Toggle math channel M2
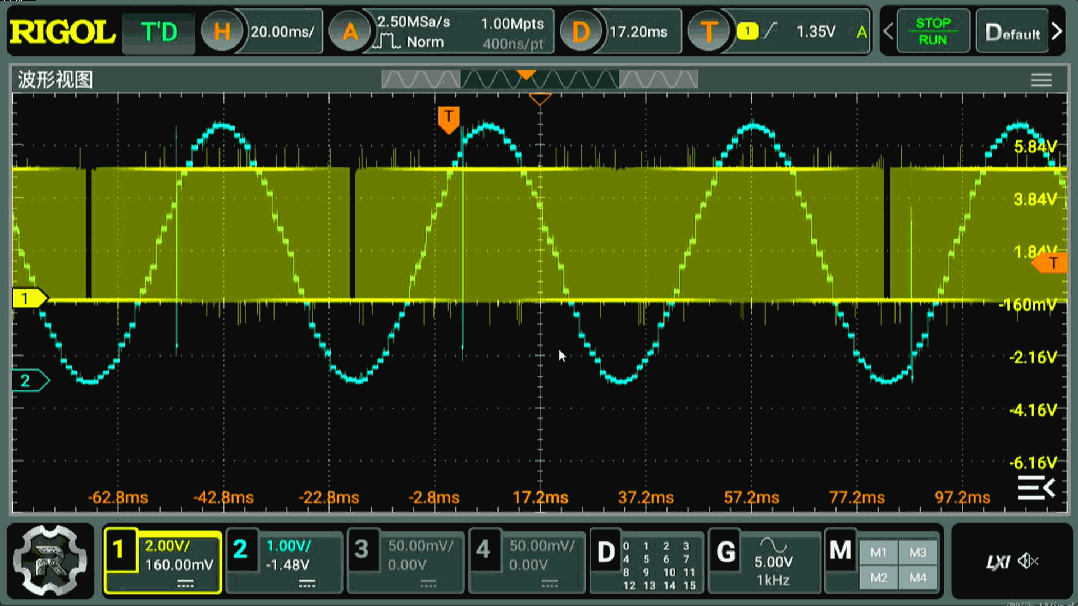1078x606 pixels. [x=878, y=577]
